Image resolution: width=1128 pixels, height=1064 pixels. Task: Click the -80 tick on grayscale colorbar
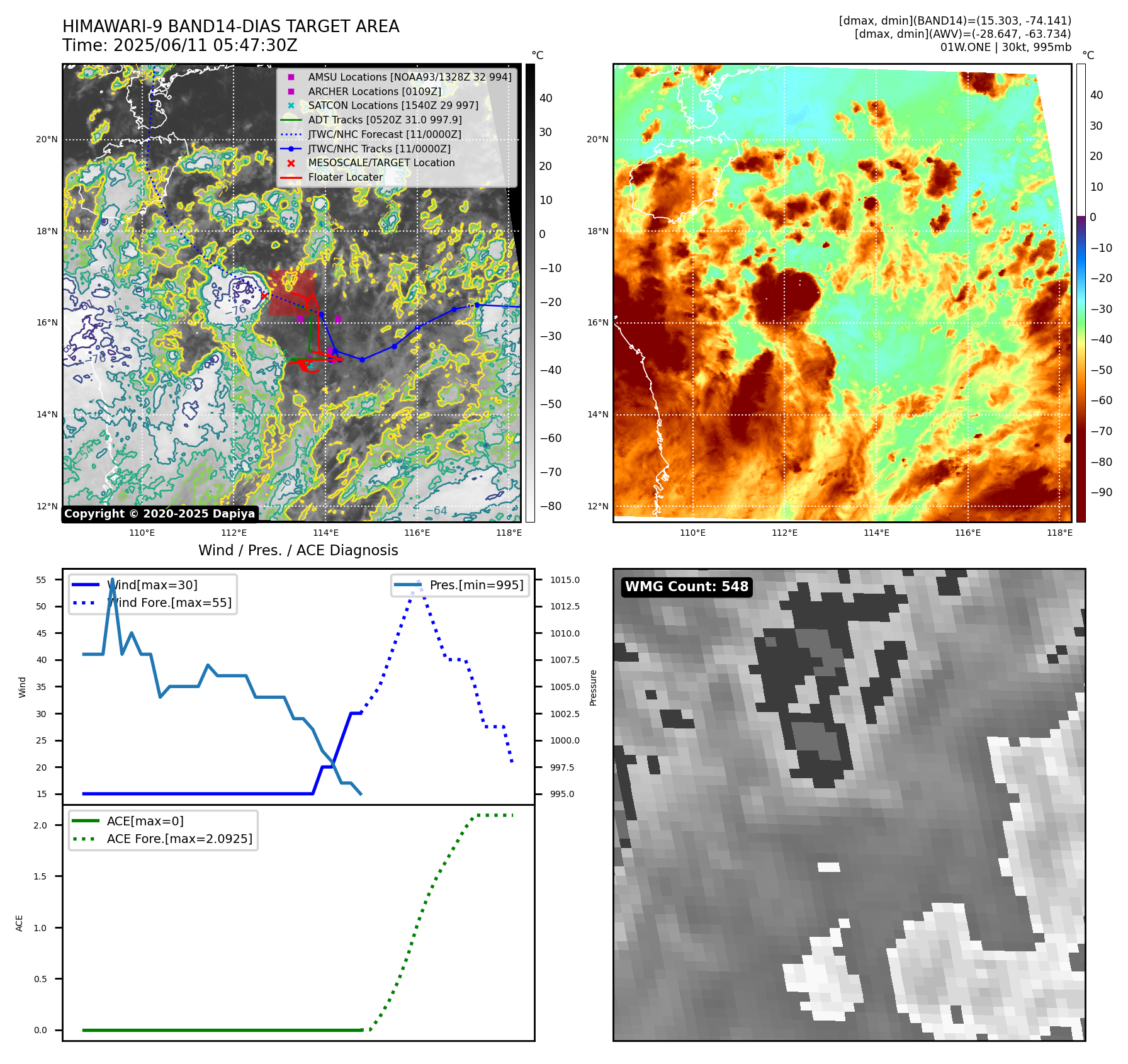[x=551, y=506]
